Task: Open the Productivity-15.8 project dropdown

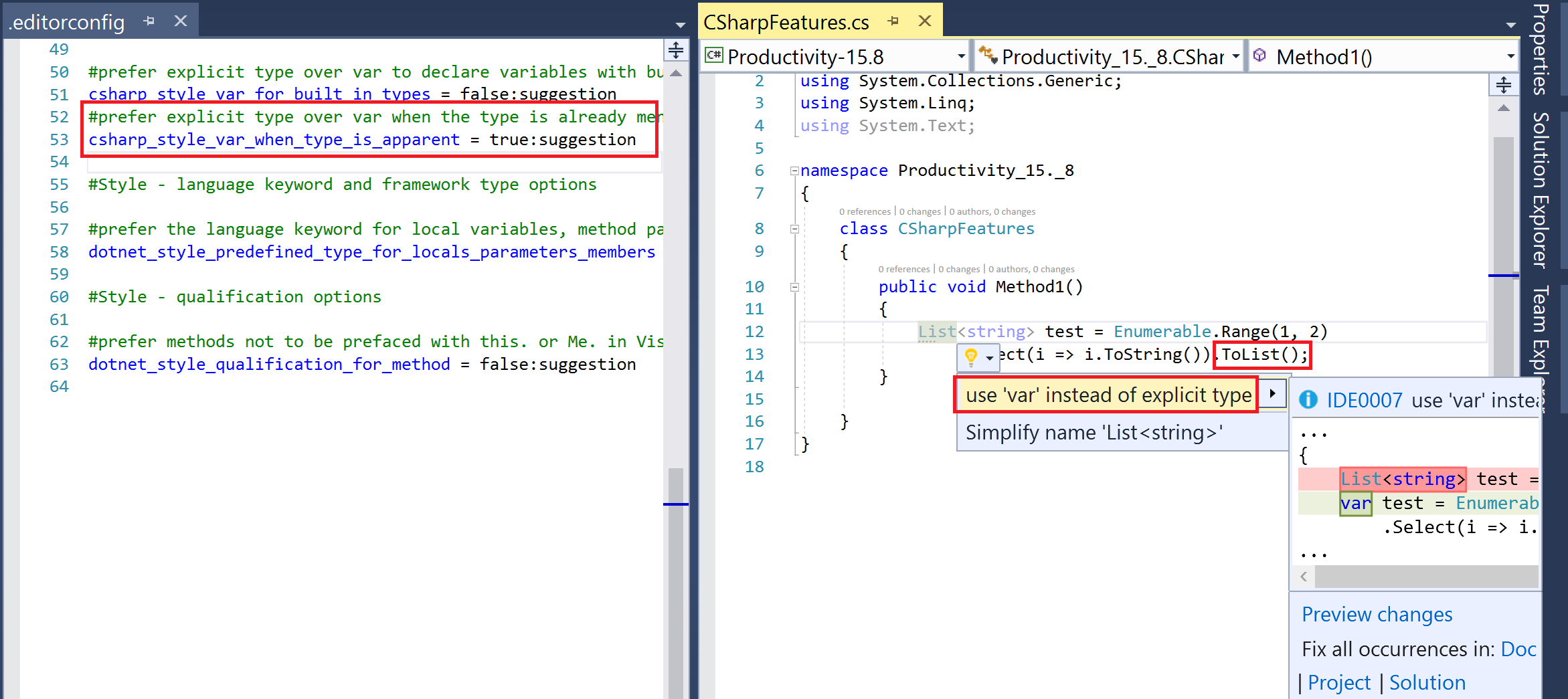Action: pyautogui.click(x=960, y=56)
